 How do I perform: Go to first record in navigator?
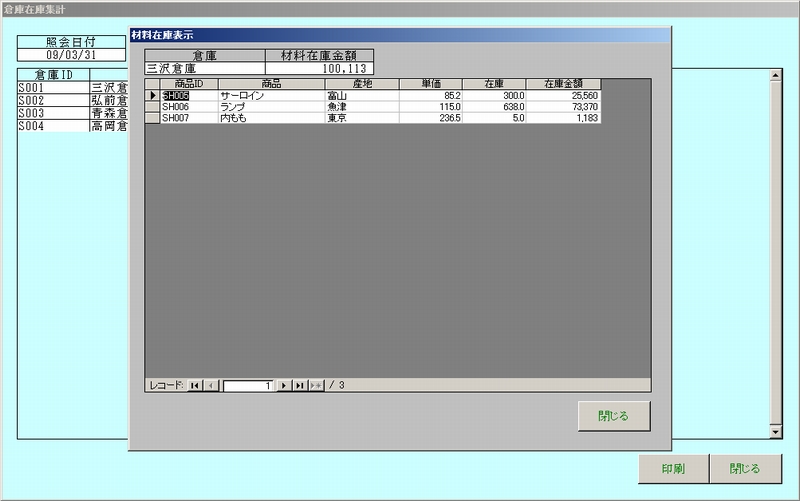pos(195,385)
